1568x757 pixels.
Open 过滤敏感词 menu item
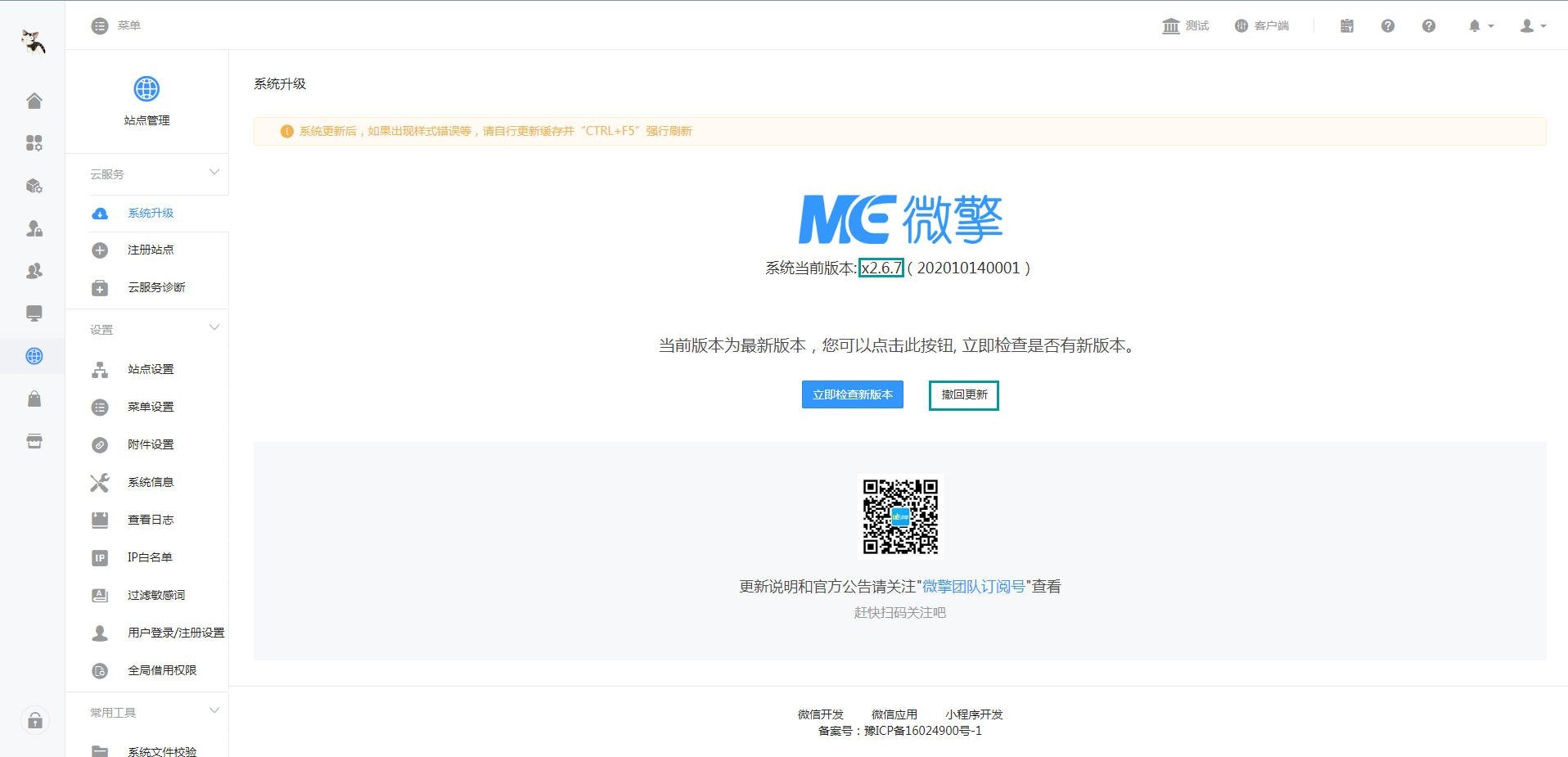(156, 596)
